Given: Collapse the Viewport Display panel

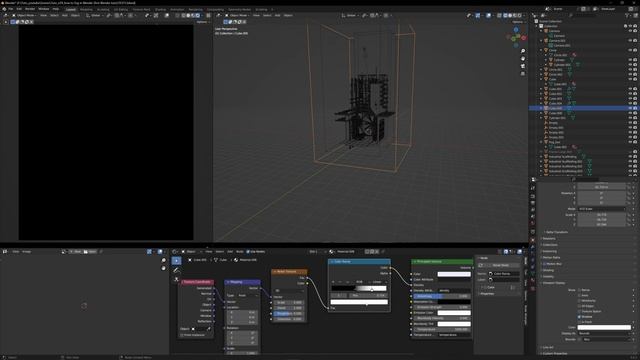Looking at the screenshot, I should pyautogui.click(x=553, y=283).
